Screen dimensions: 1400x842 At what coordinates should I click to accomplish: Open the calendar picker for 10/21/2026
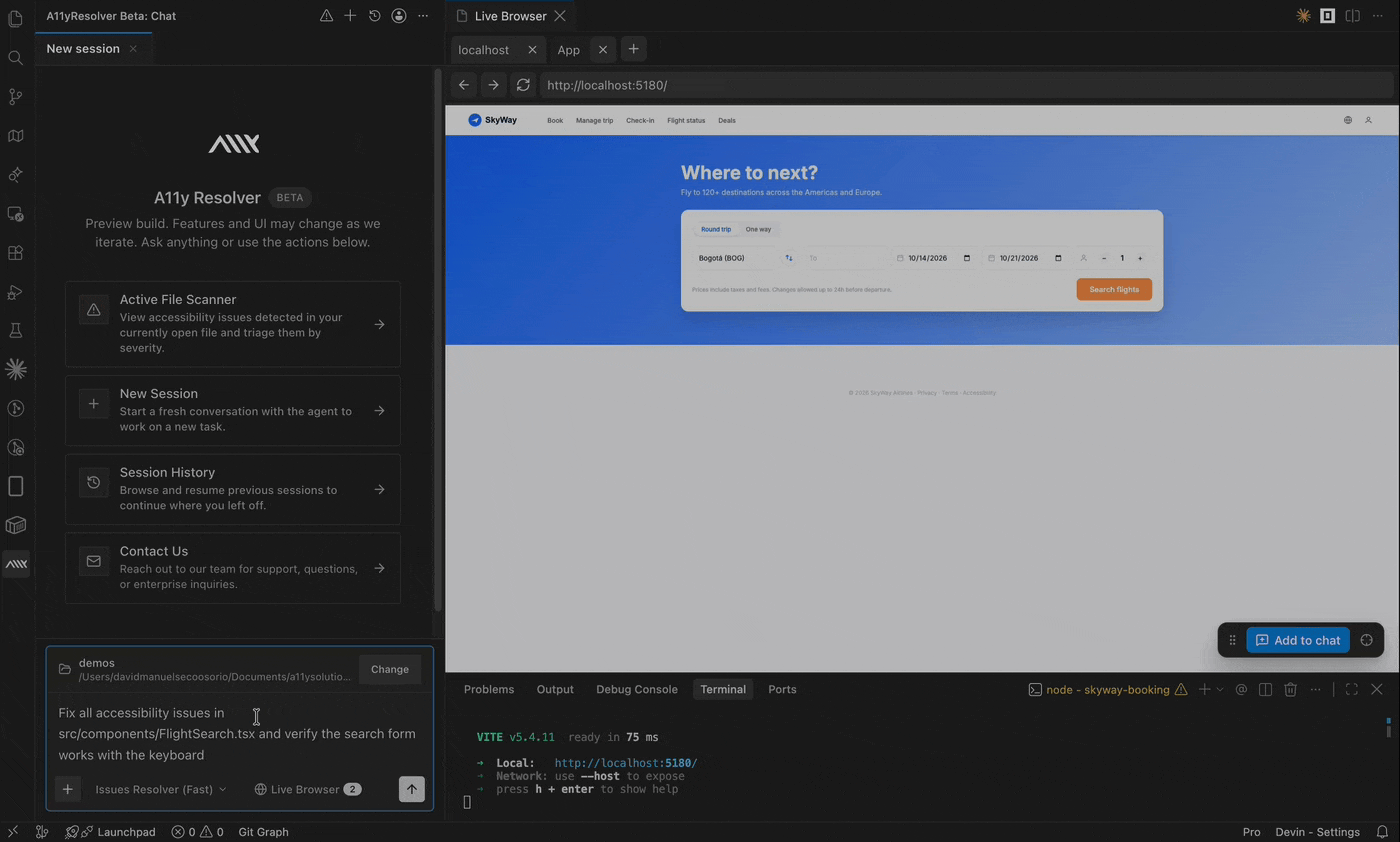[1058, 258]
